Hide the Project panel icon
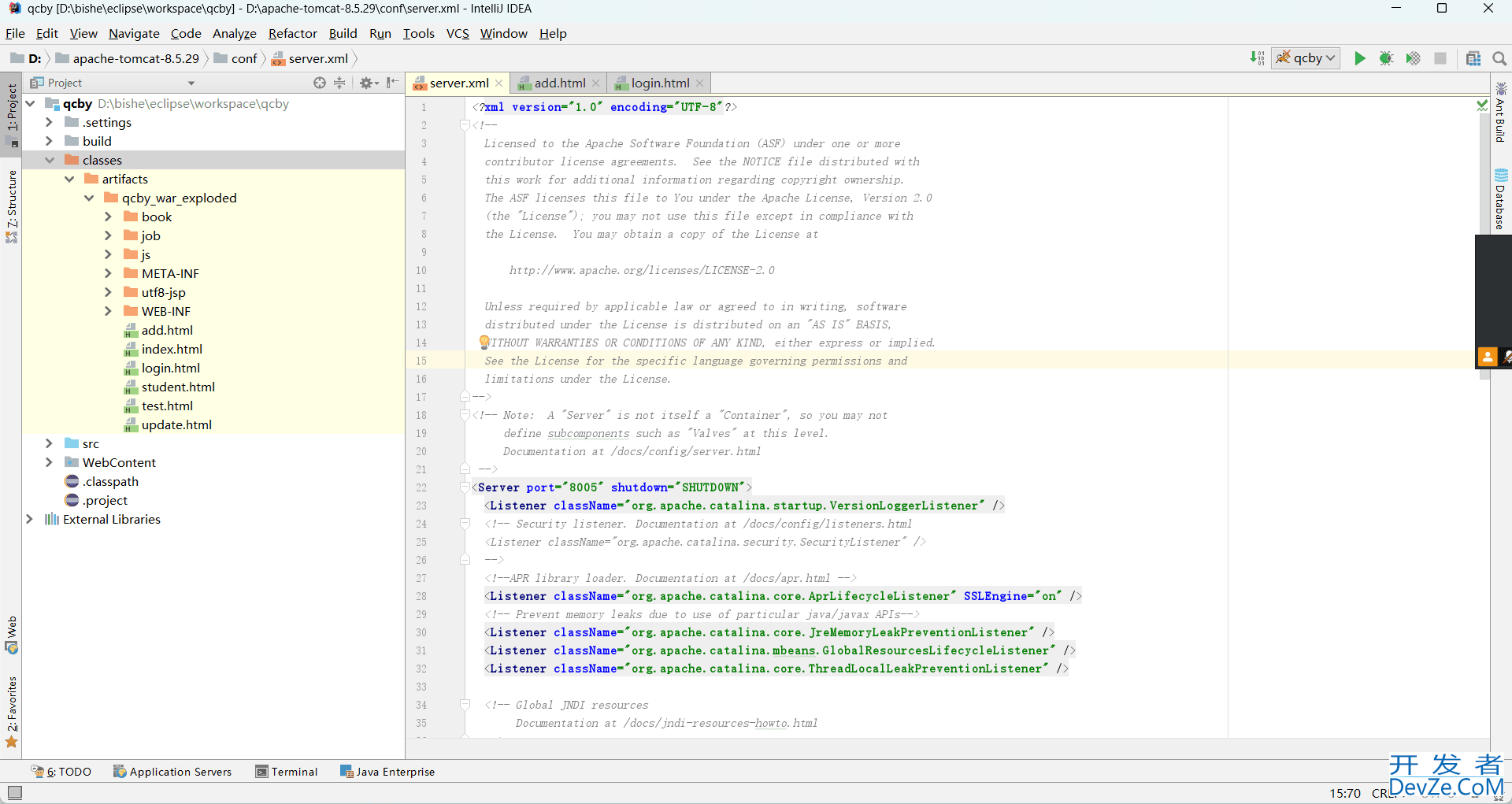Image resolution: width=1512 pixels, height=804 pixels. [x=392, y=83]
